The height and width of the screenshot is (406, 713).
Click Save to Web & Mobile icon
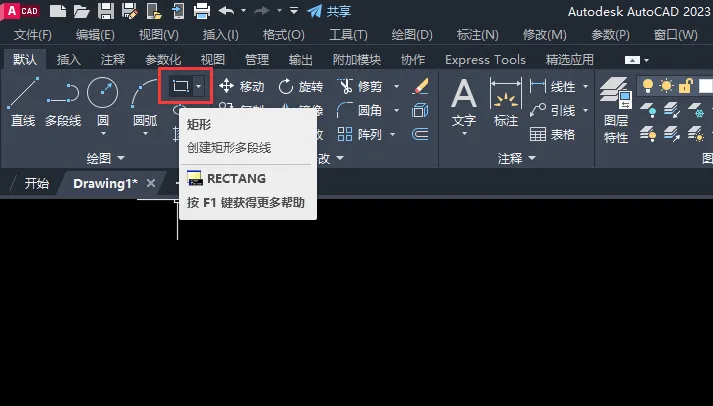pyautogui.click(x=178, y=11)
